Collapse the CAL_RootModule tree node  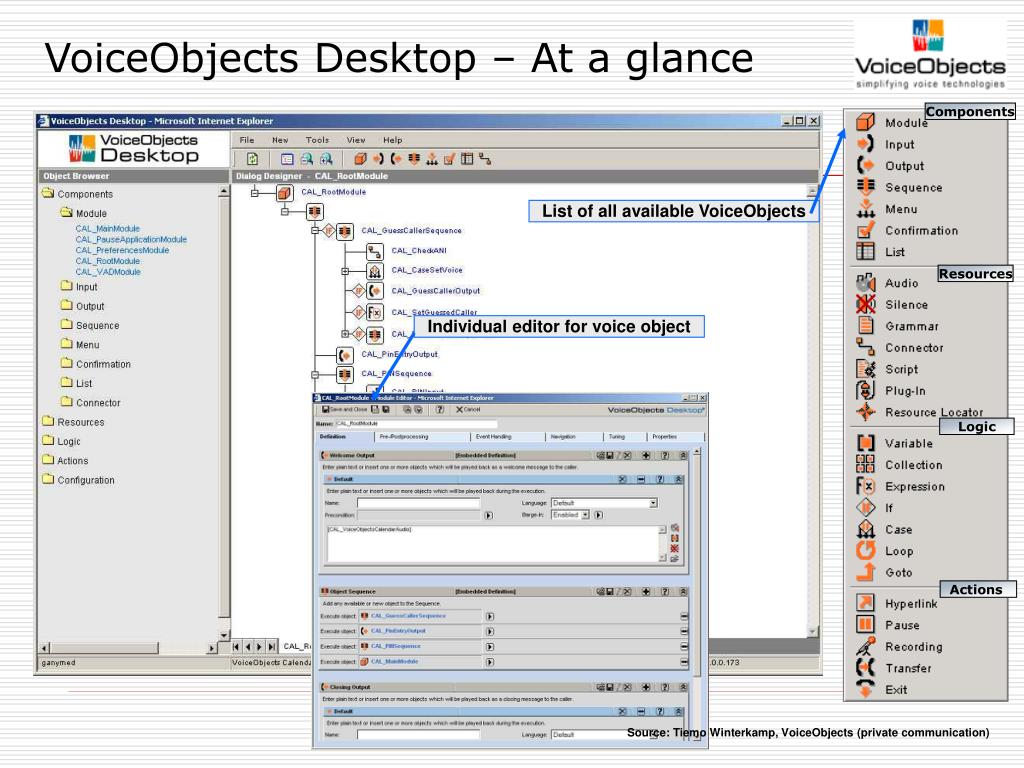pos(255,193)
